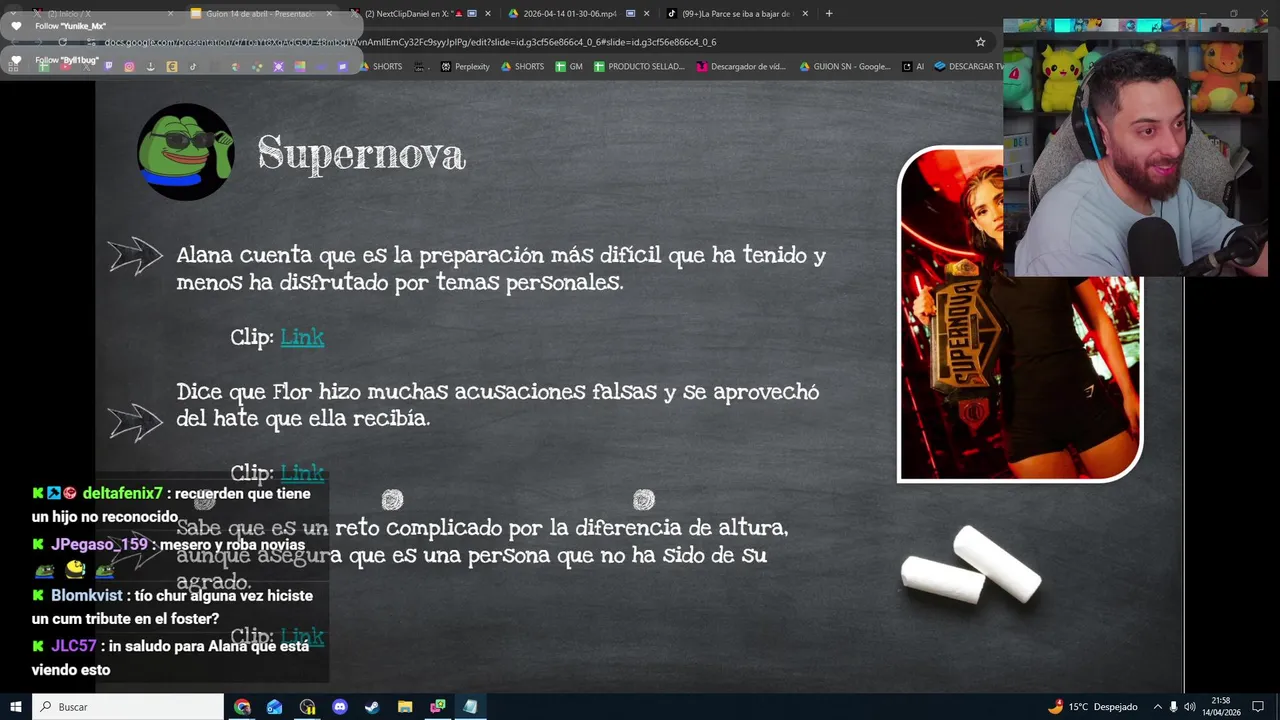The height and width of the screenshot is (720, 1280).
Task: Expand the hidden system tray icons chevron
Action: click(x=1157, y=707)
